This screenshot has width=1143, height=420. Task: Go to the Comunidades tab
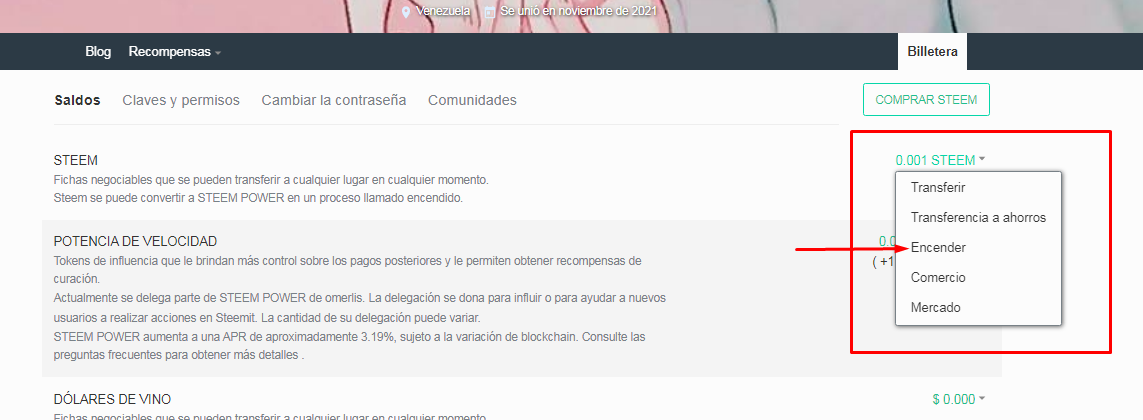pyautogui.click(x=472, y=101)
